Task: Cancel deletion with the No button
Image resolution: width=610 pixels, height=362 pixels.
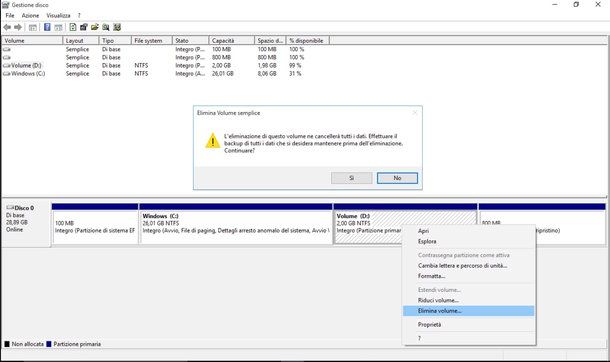Action: 397,178
